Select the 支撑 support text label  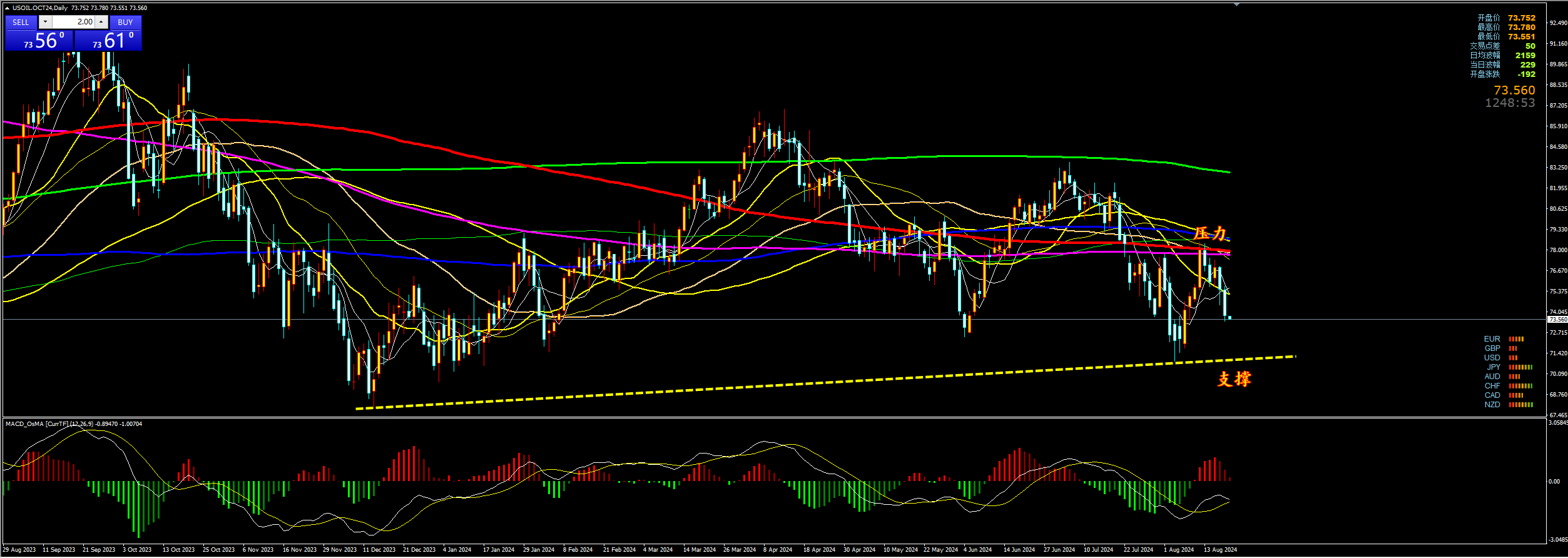[x=1234, y=379]
